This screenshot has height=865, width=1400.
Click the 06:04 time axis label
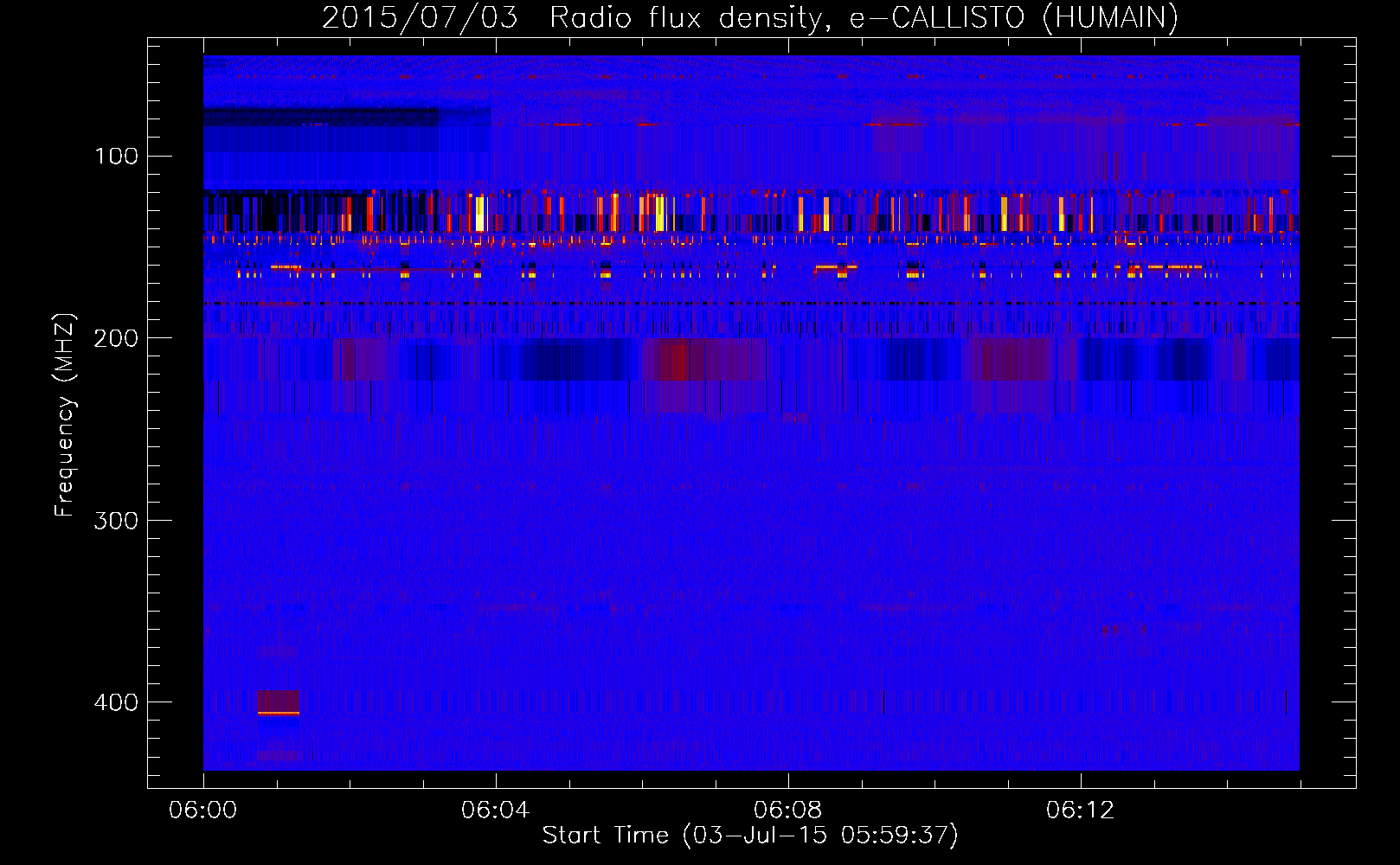point(495,811)
